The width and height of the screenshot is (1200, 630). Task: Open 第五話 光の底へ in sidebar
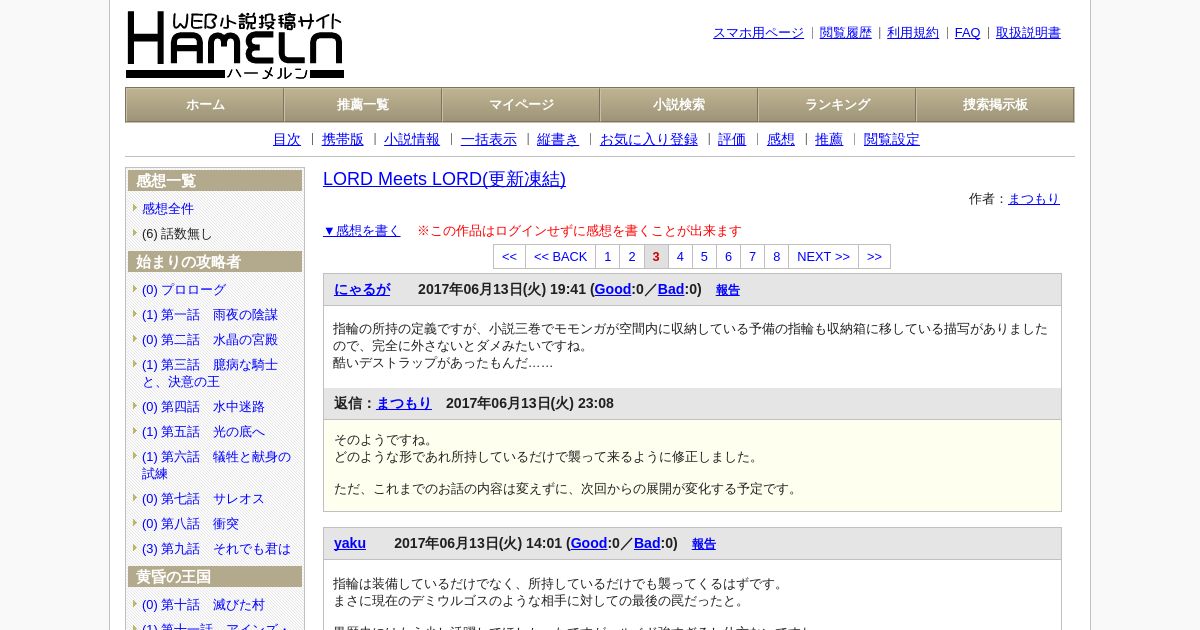point(203,432)
